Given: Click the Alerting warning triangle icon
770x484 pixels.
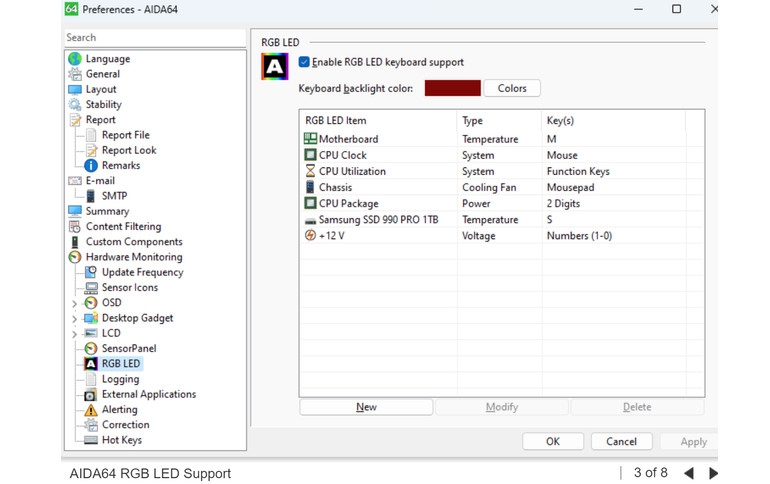Looking at the screenshot, I should pyautogui.click(x=91, y=410).
